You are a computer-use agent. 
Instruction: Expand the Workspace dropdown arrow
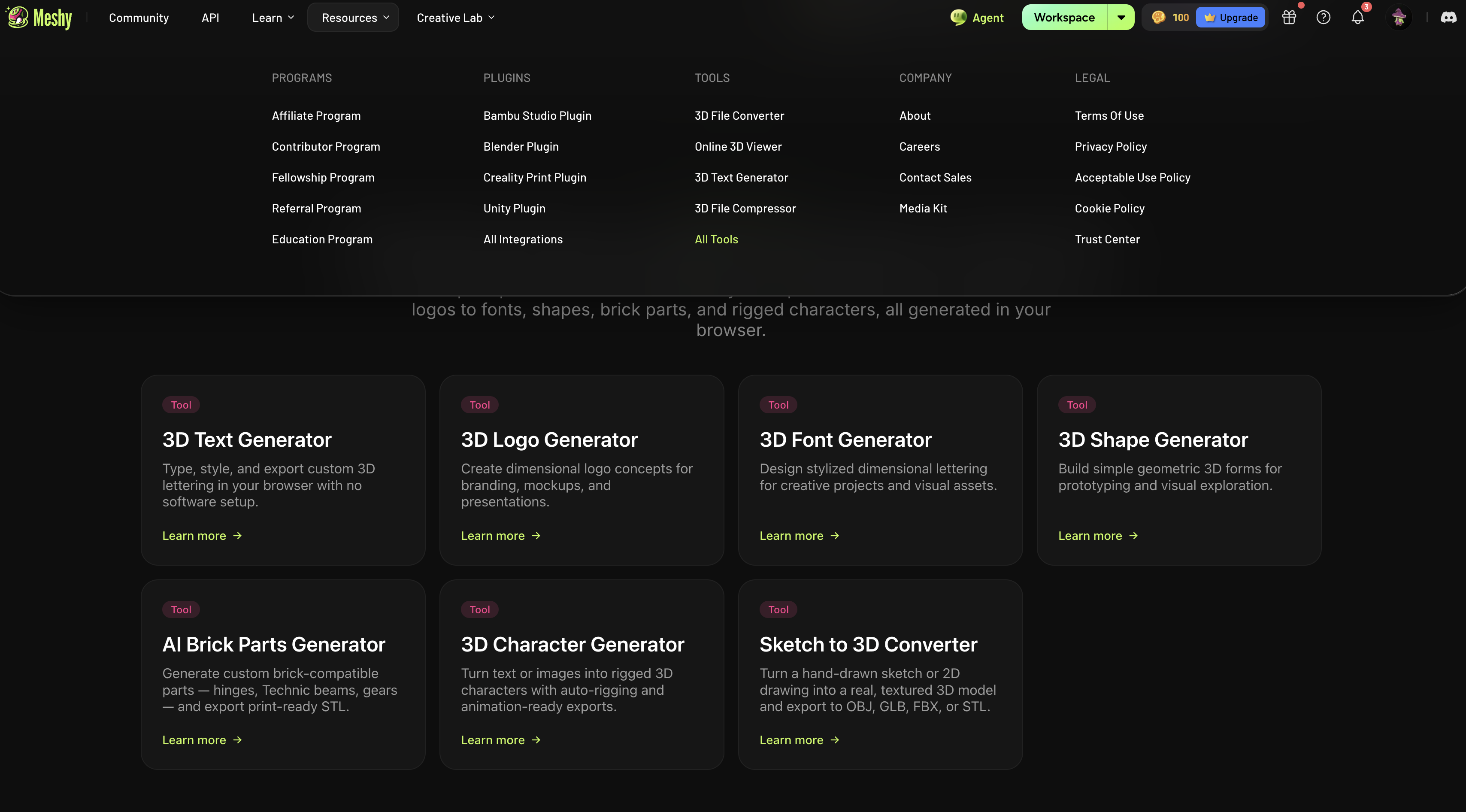click(x=1121, y=18)
